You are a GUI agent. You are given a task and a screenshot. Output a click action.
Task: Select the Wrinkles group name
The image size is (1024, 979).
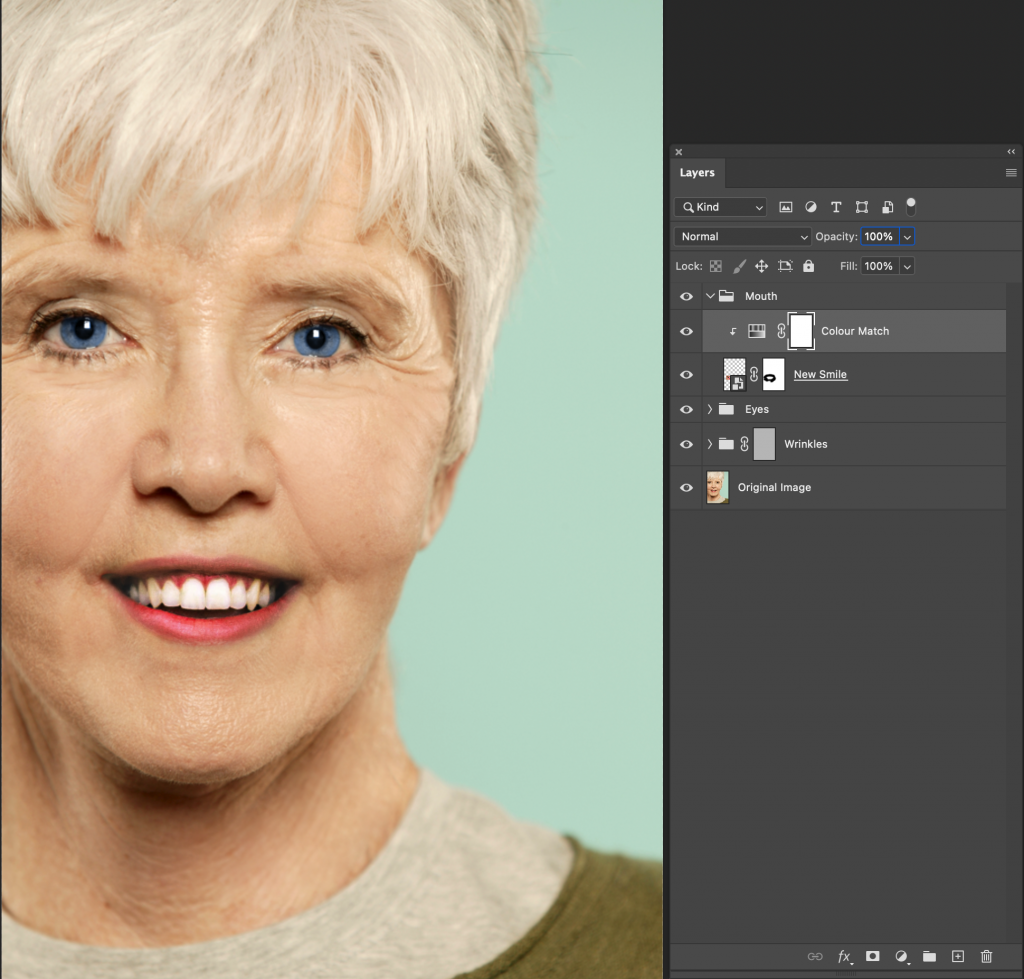805,444
